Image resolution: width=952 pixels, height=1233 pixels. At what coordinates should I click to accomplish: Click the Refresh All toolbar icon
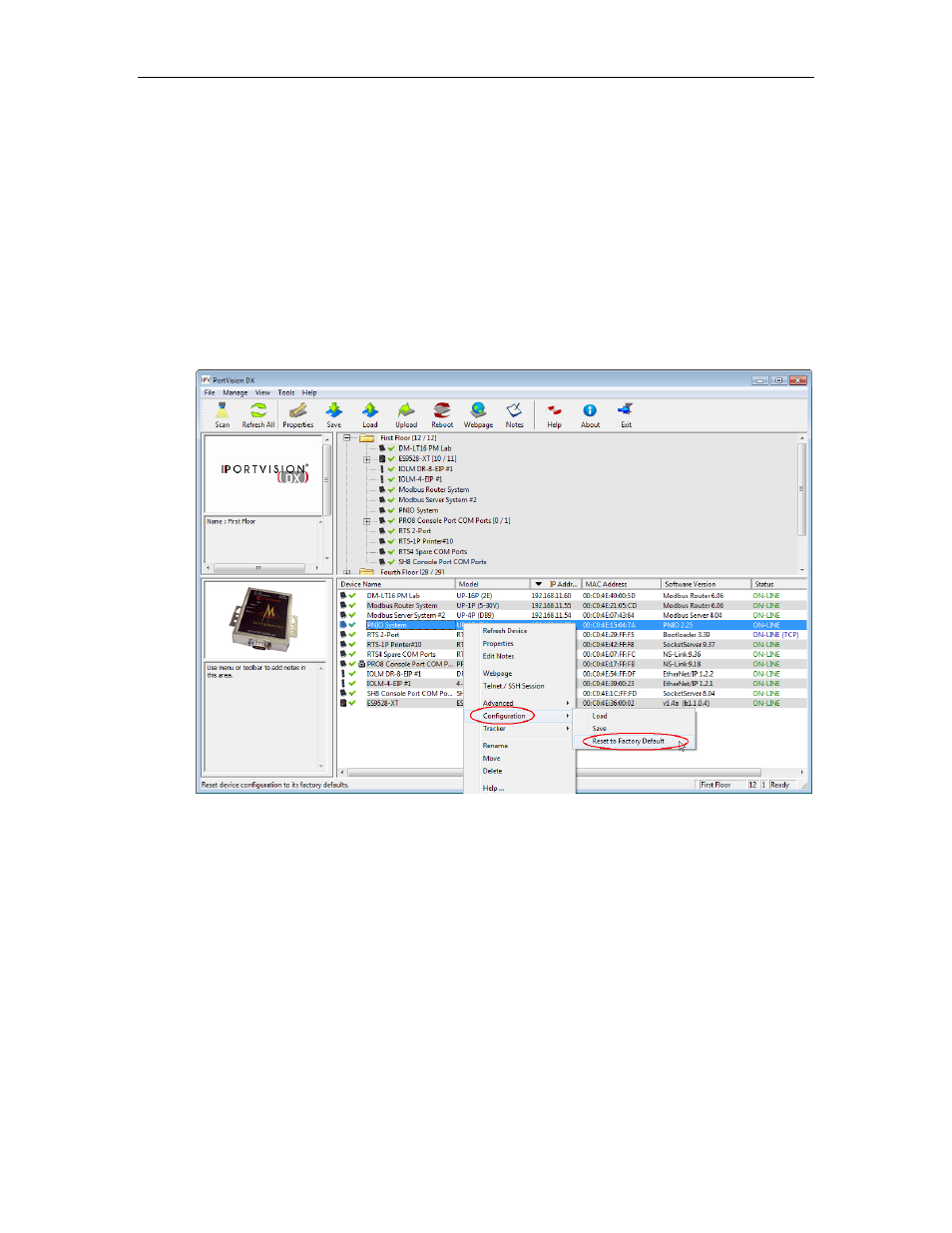(x=257, y=410)
